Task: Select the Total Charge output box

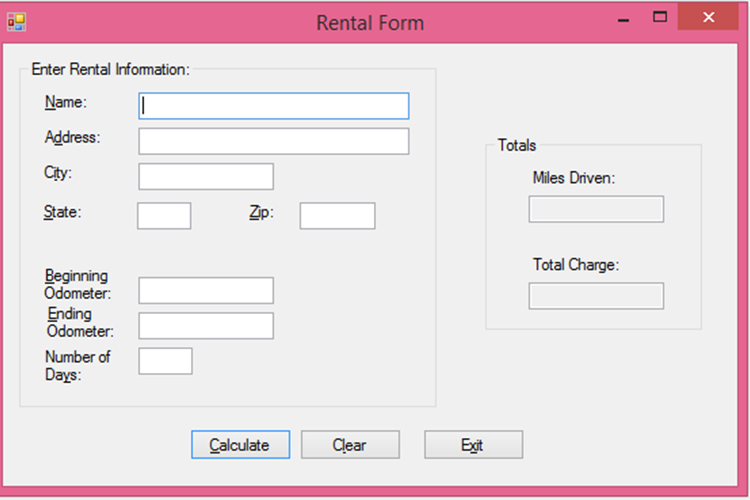Action: pos(596,296)
